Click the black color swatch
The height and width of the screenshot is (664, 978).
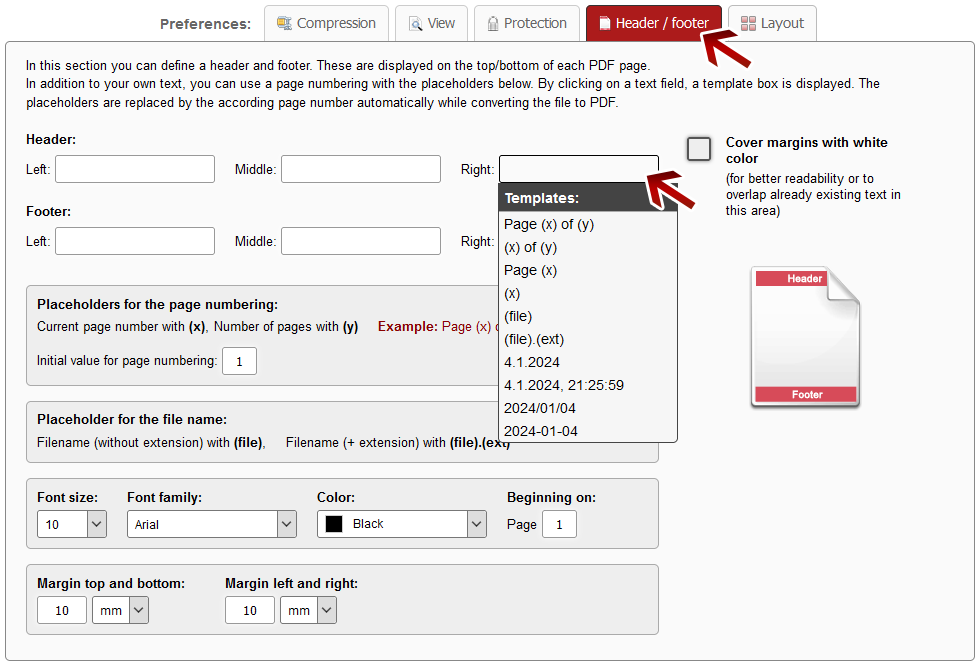tap(334, 524)
